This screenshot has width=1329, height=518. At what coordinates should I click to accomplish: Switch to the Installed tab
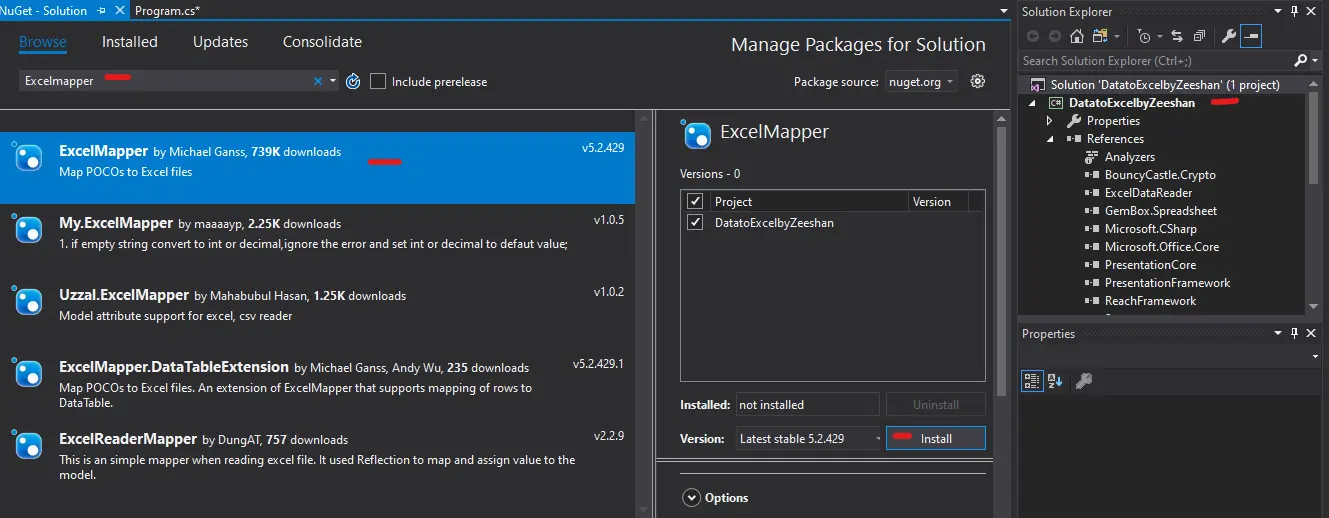pos(130,42)
